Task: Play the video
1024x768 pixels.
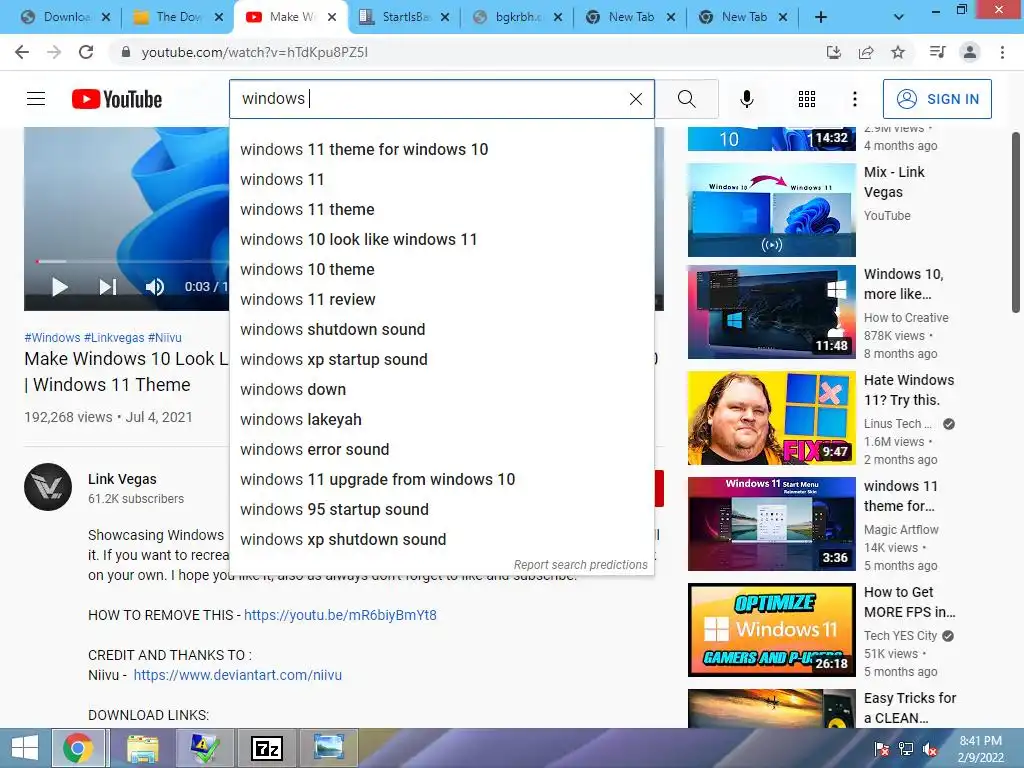Action: [x=59, y=287]
